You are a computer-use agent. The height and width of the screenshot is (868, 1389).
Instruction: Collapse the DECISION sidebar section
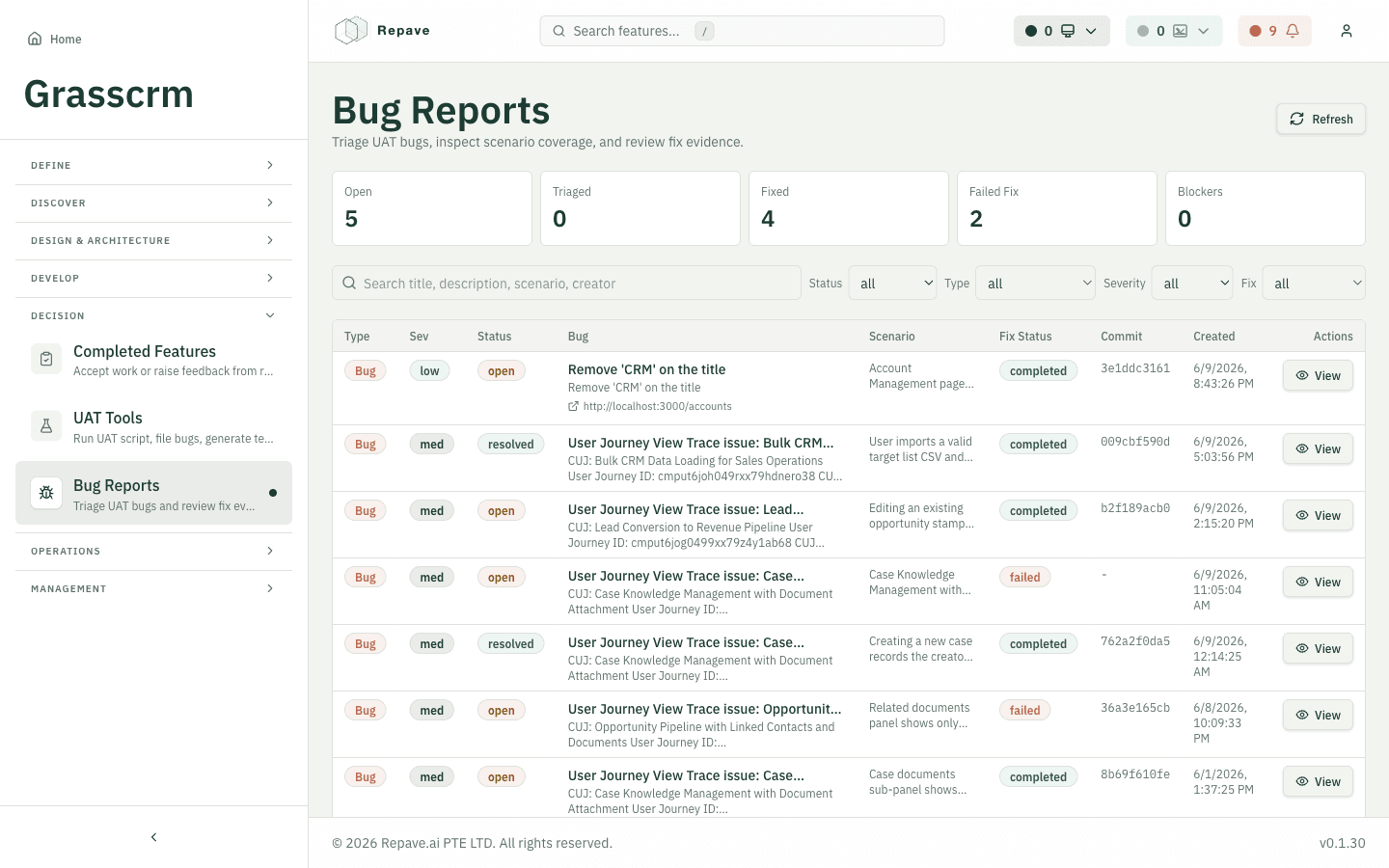point(153,316)
